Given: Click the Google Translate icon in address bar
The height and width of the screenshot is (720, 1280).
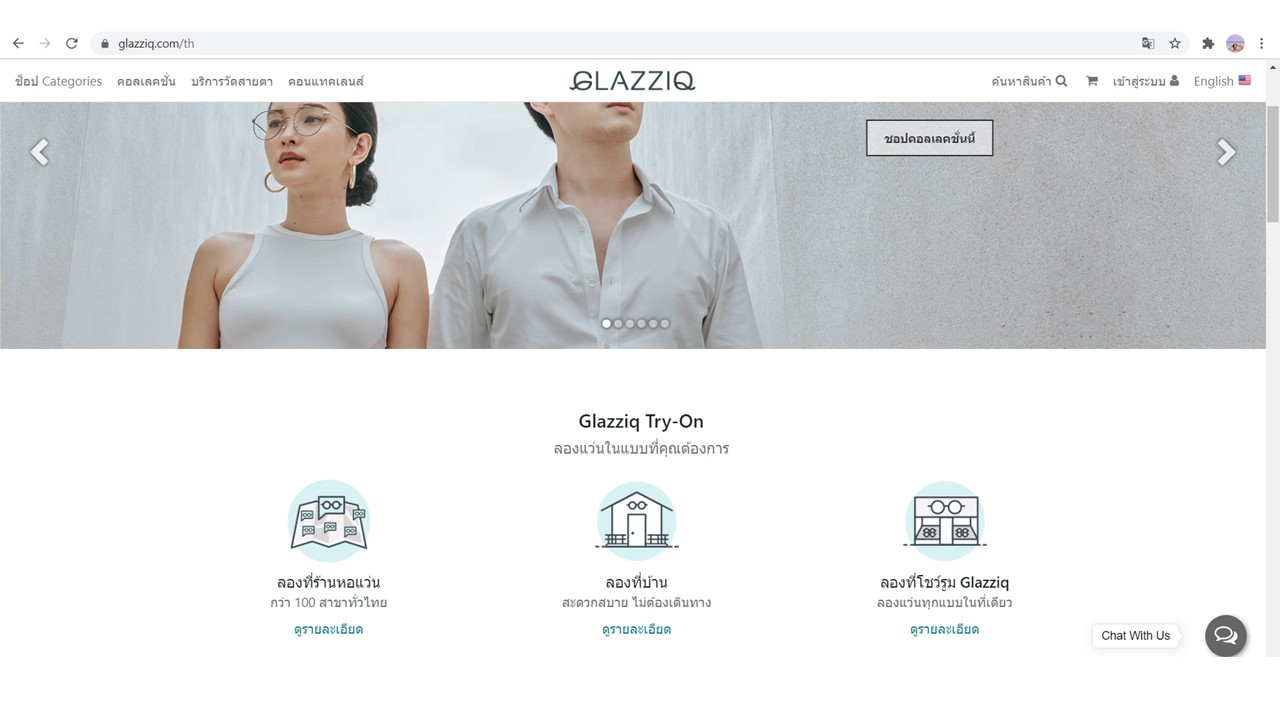Looking at the screenshot, I should tap(1148, 43).
